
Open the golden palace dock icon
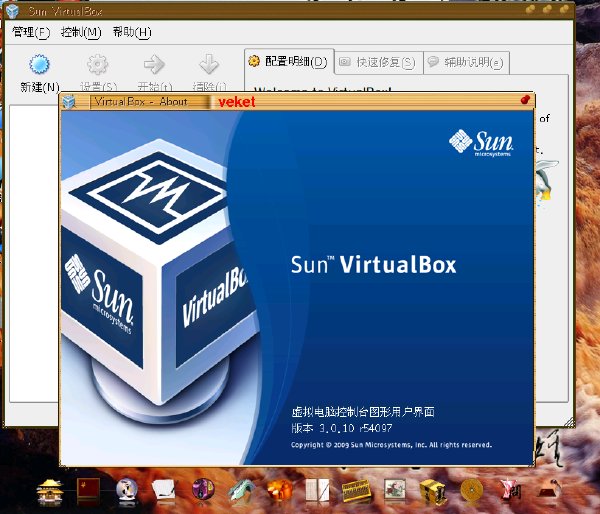pyautogui.click(x=50, y=491)
